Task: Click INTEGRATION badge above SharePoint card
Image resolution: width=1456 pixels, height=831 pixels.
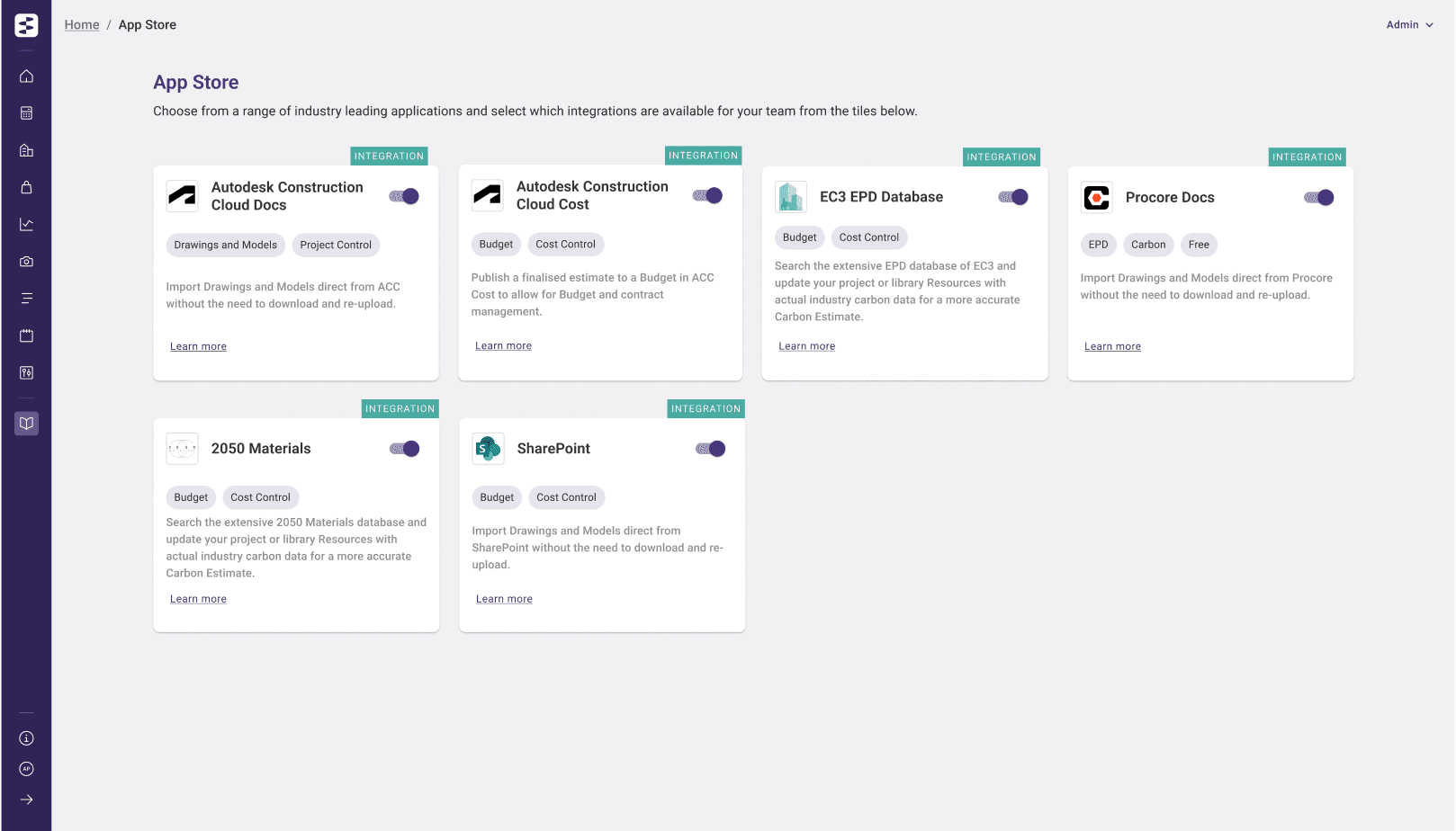Action: 706,409
